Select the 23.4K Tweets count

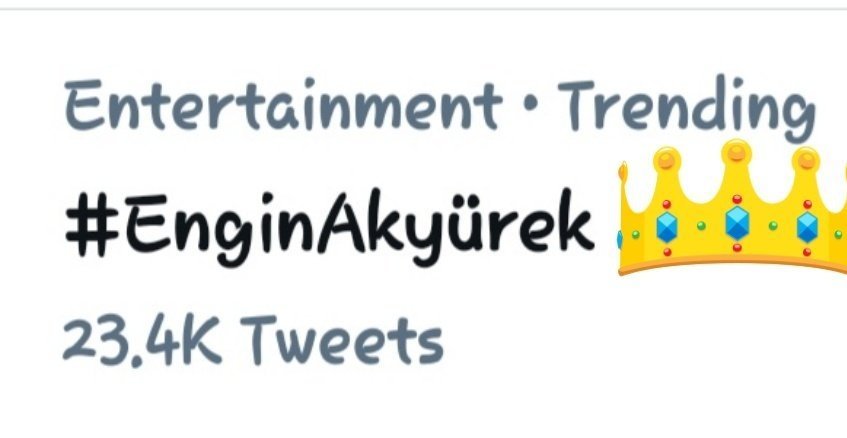253,340
